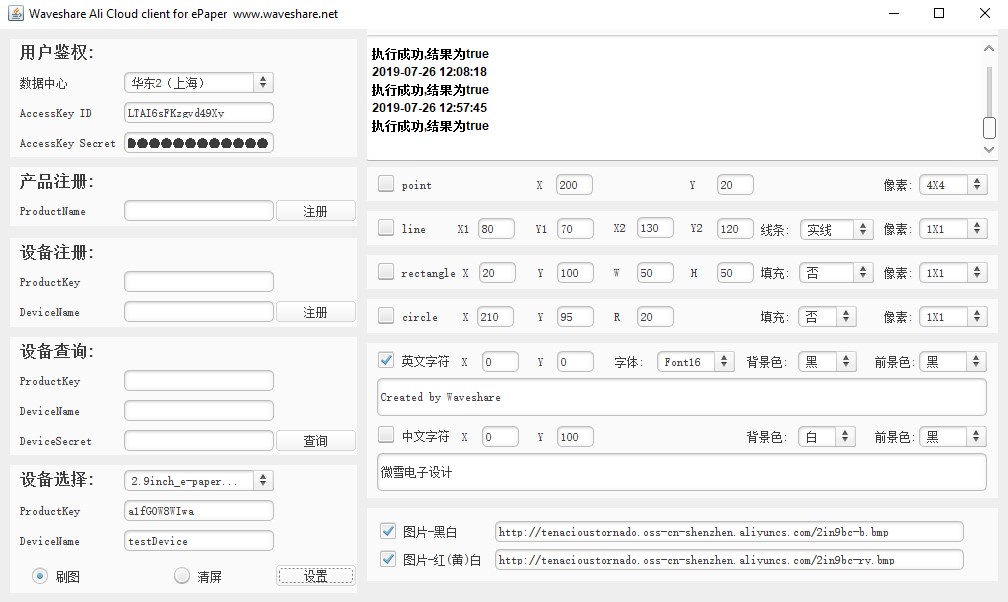Click the 微雪电子设计 text box
This screenshot has width=1008, height=602.
681,472
